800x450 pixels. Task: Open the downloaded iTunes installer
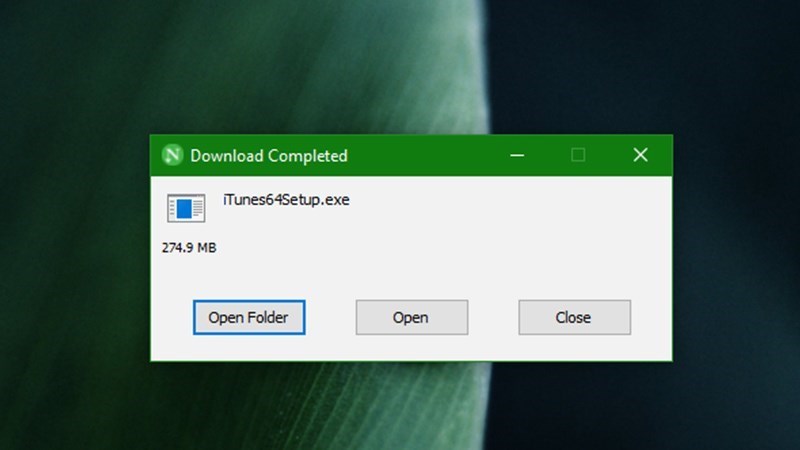pos(412,317)
